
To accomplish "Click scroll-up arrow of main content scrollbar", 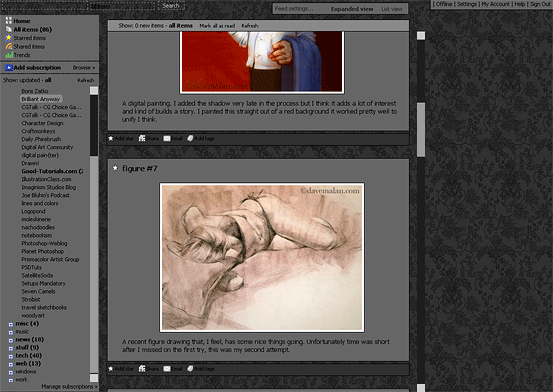I will point(421,36).
